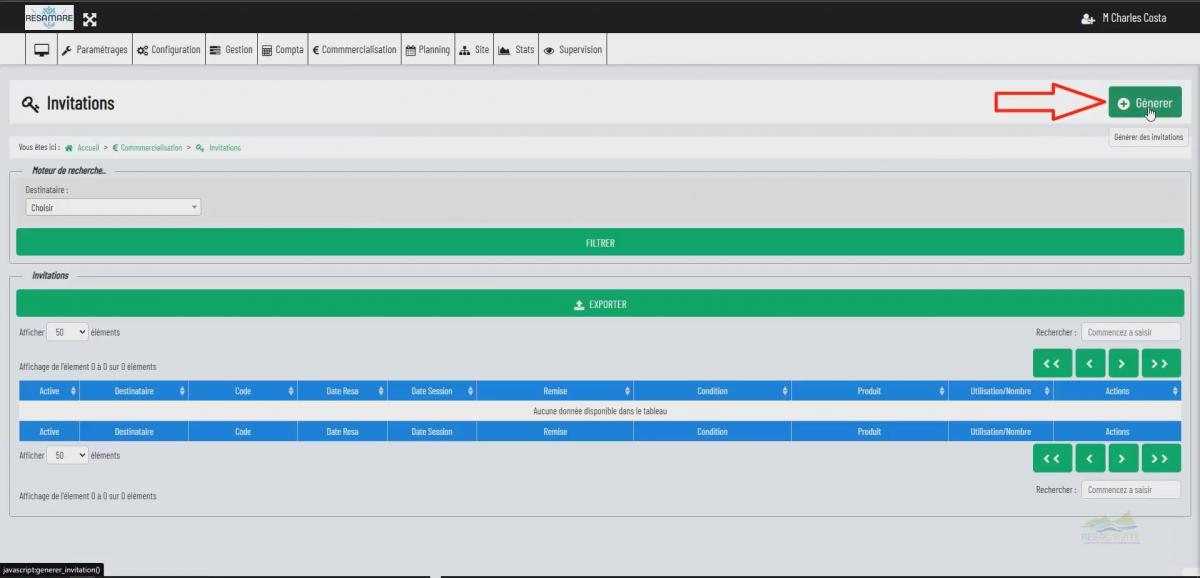This screenshot has height=578, width=1200.
Task: Click the Accueil breadcrumb link
Action: tap(87, 148)
